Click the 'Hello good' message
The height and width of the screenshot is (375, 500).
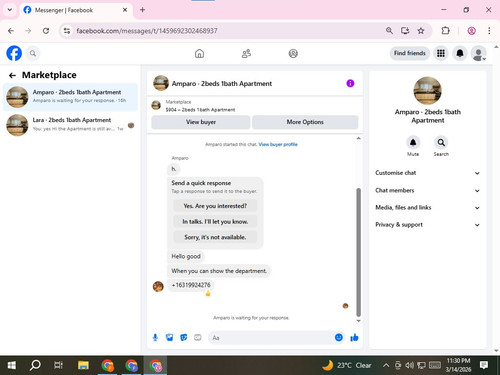tap(186, 257)
